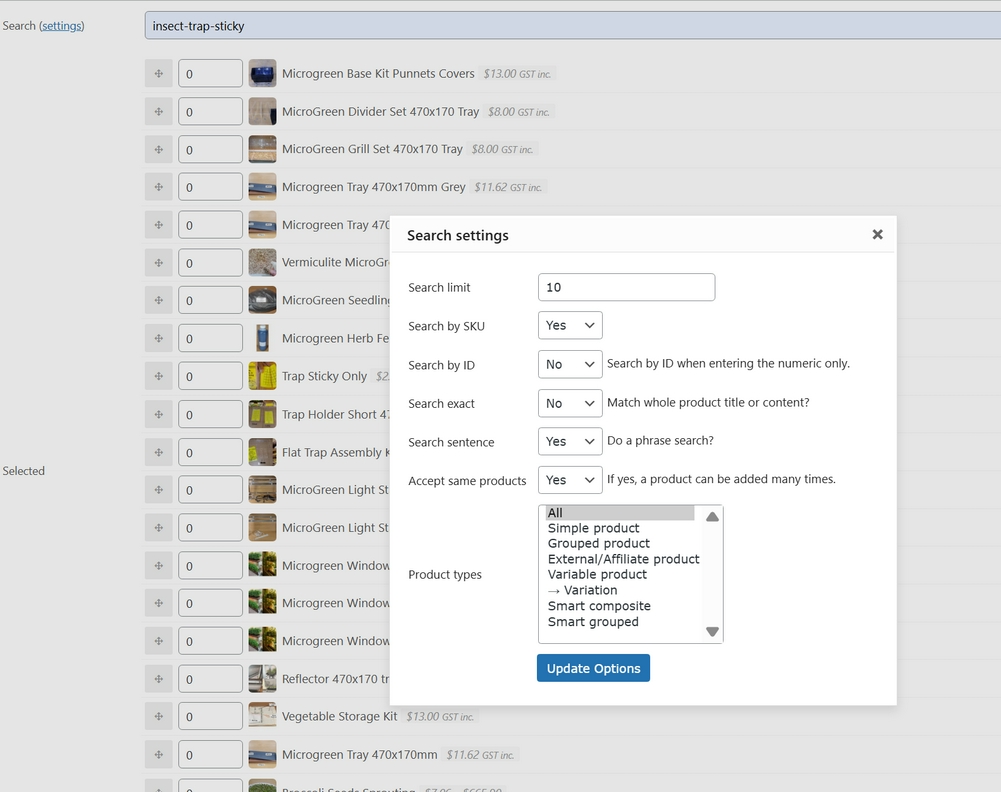Click drag handle for Flat Trap Assembly row
1001x792 pixels.
[158, 452]
